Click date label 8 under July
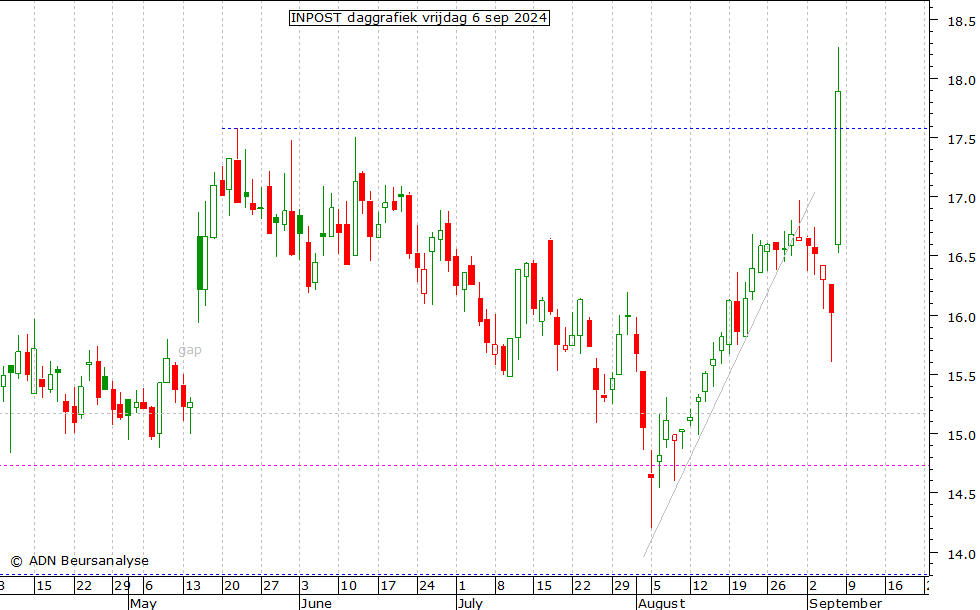Image resolution: width=980 pixels, height=610 pixels. click(501, 586)
